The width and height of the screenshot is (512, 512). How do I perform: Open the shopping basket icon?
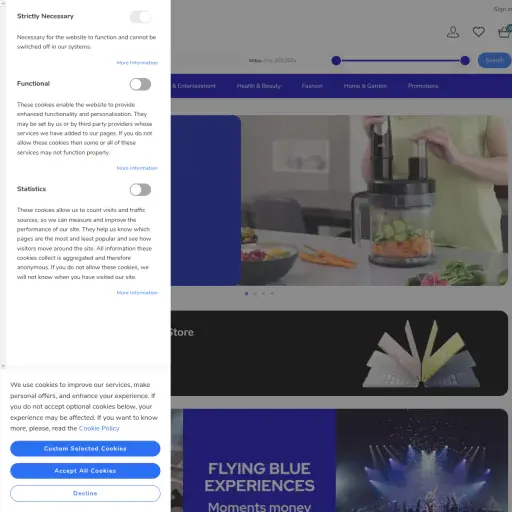pyautogui.click(x=505, y=32)
